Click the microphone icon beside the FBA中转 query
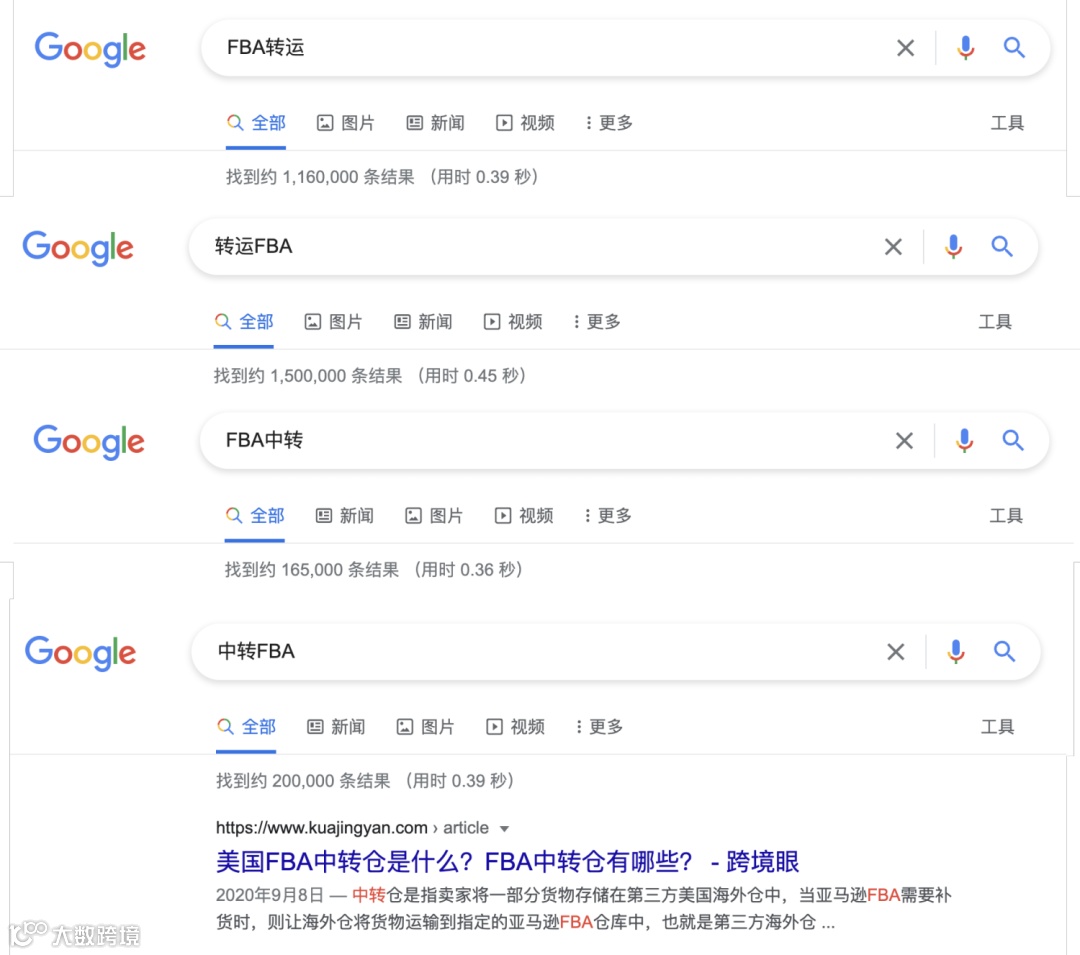Viewport: 1080px width, 955px height. click(963, 440)
